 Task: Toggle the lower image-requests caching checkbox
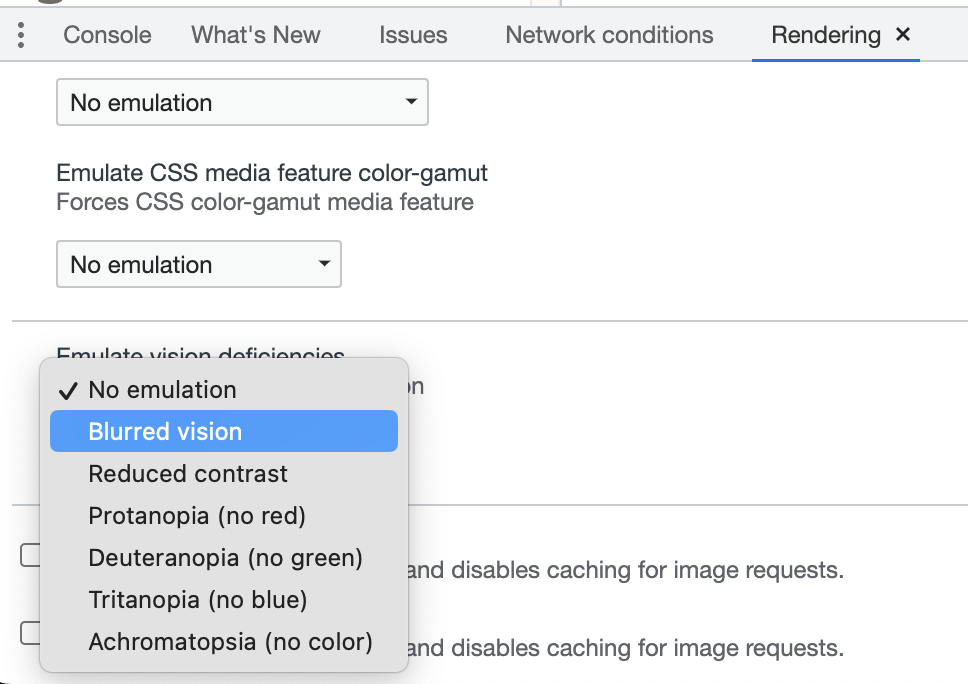[x=30, y=633]
